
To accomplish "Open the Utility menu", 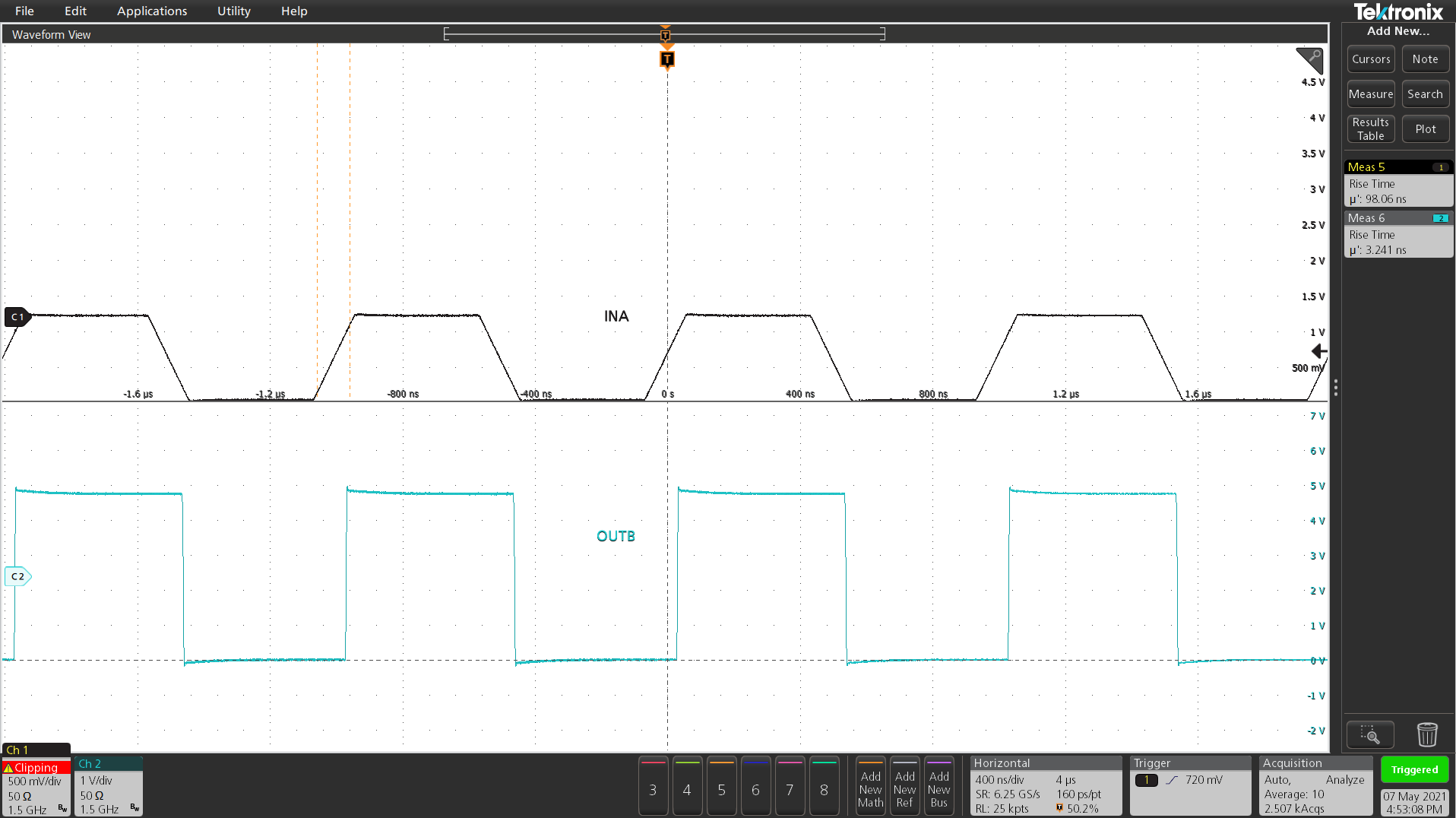I will point(233,11).
